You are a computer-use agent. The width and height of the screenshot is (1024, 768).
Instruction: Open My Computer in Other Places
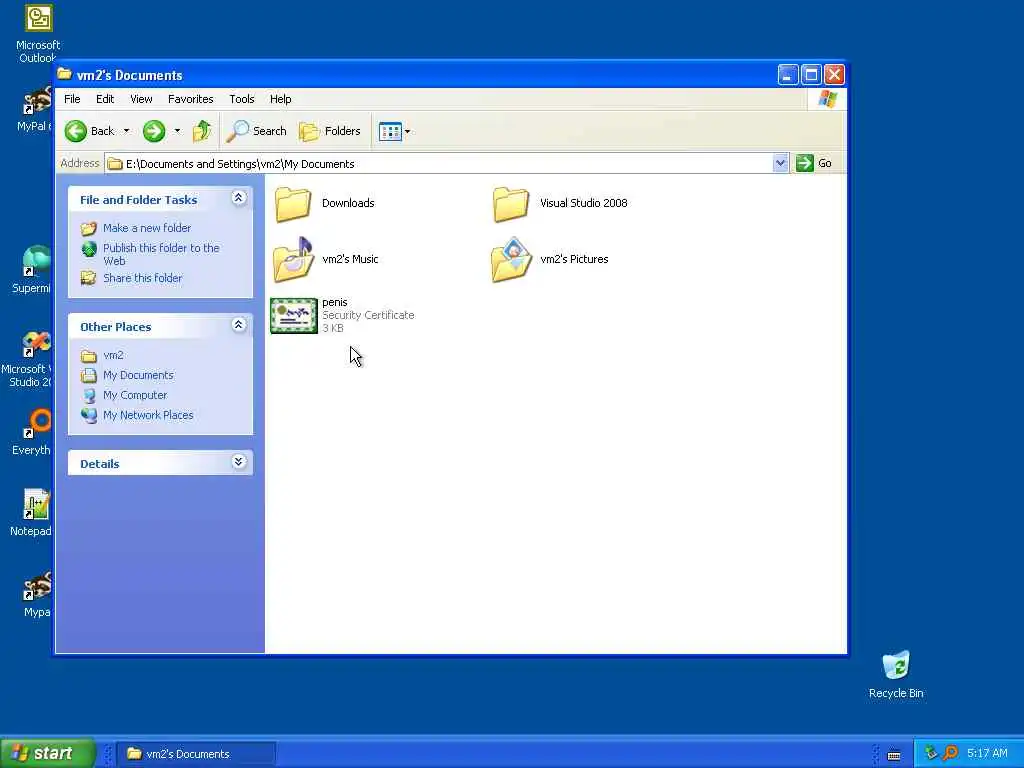[x=135, y=395]
